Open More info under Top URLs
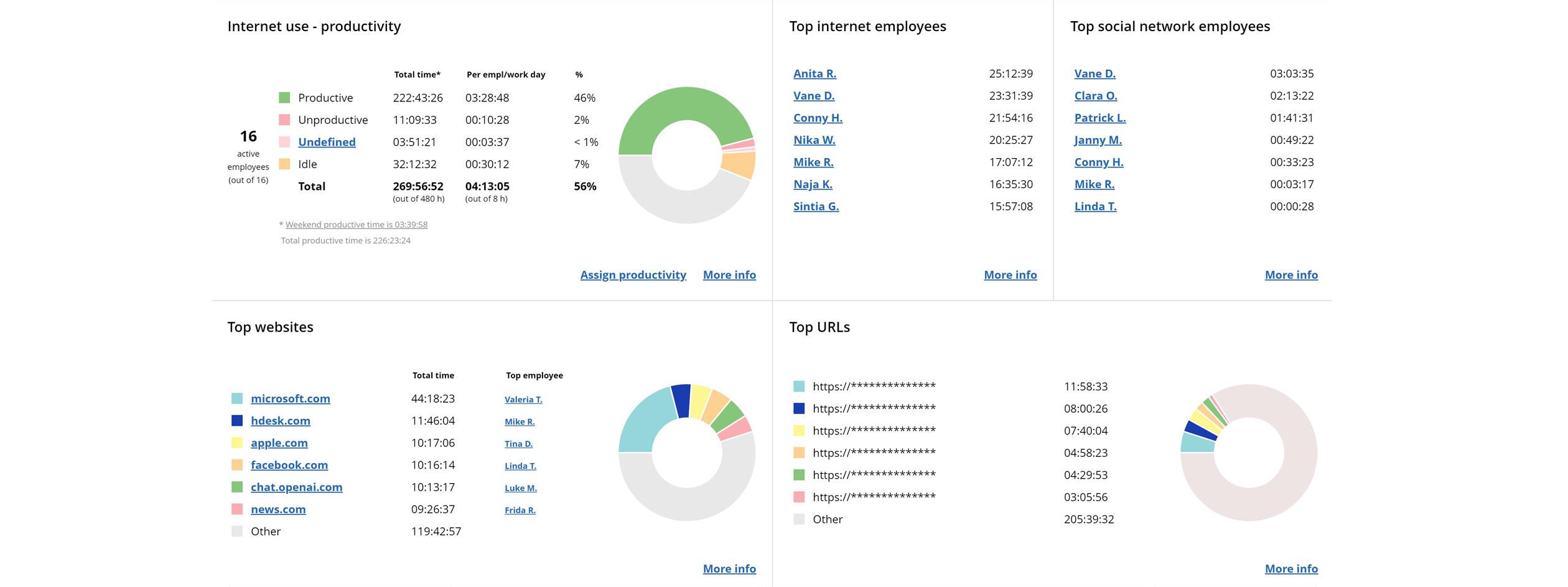Screen dimensions: 1568x587 [x=1291, y=569]
